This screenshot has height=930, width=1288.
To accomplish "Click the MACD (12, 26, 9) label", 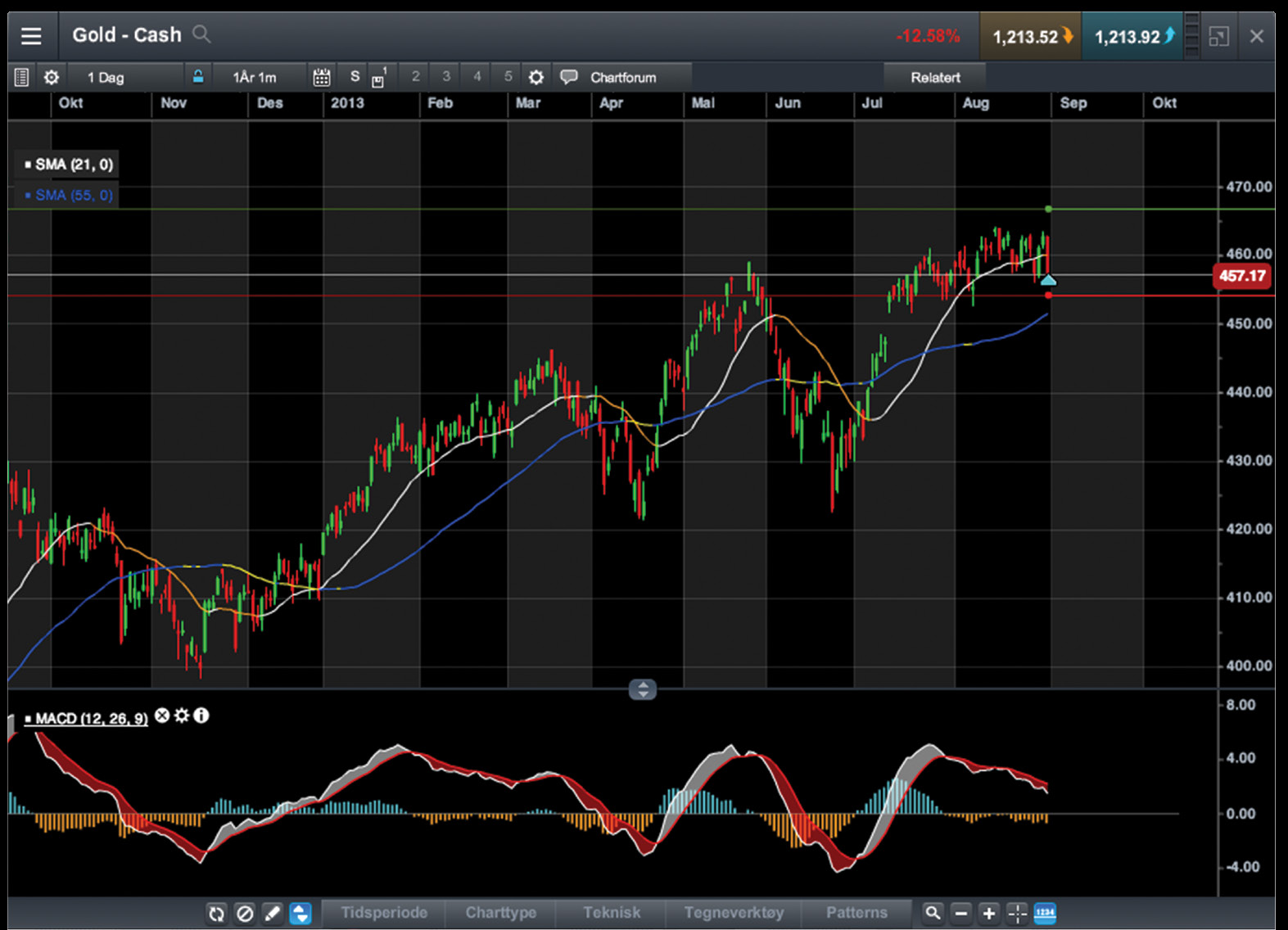I will pyautogui.click(x=91, y=718).
